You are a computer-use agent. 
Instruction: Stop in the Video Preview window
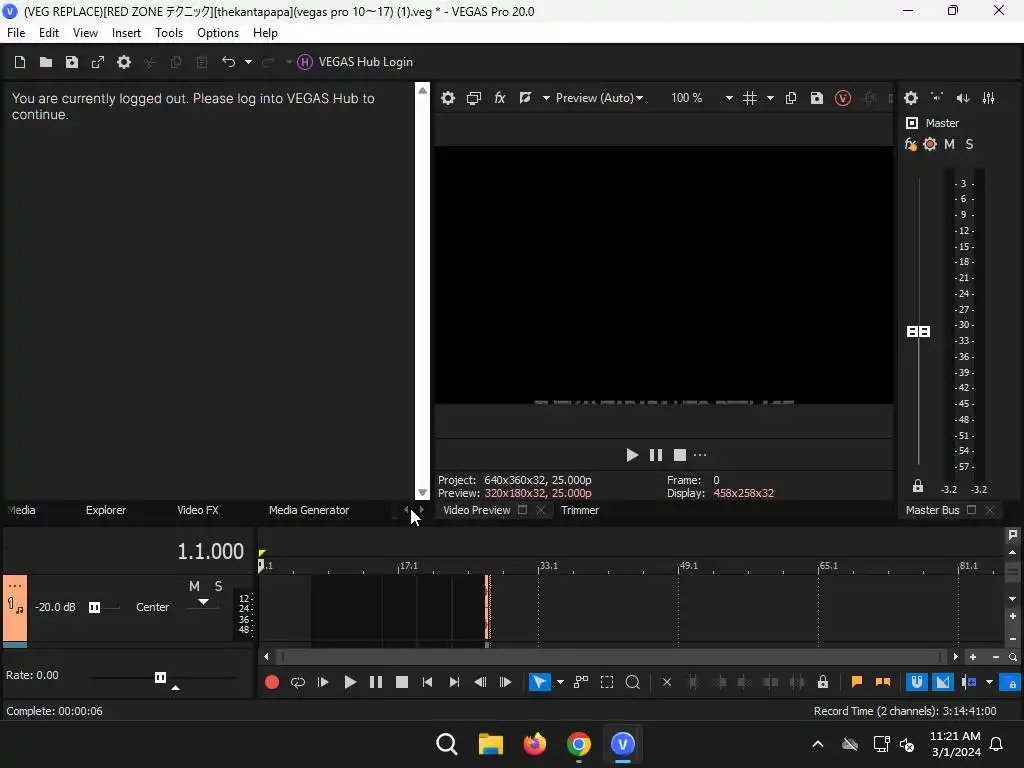coord(680,455)
